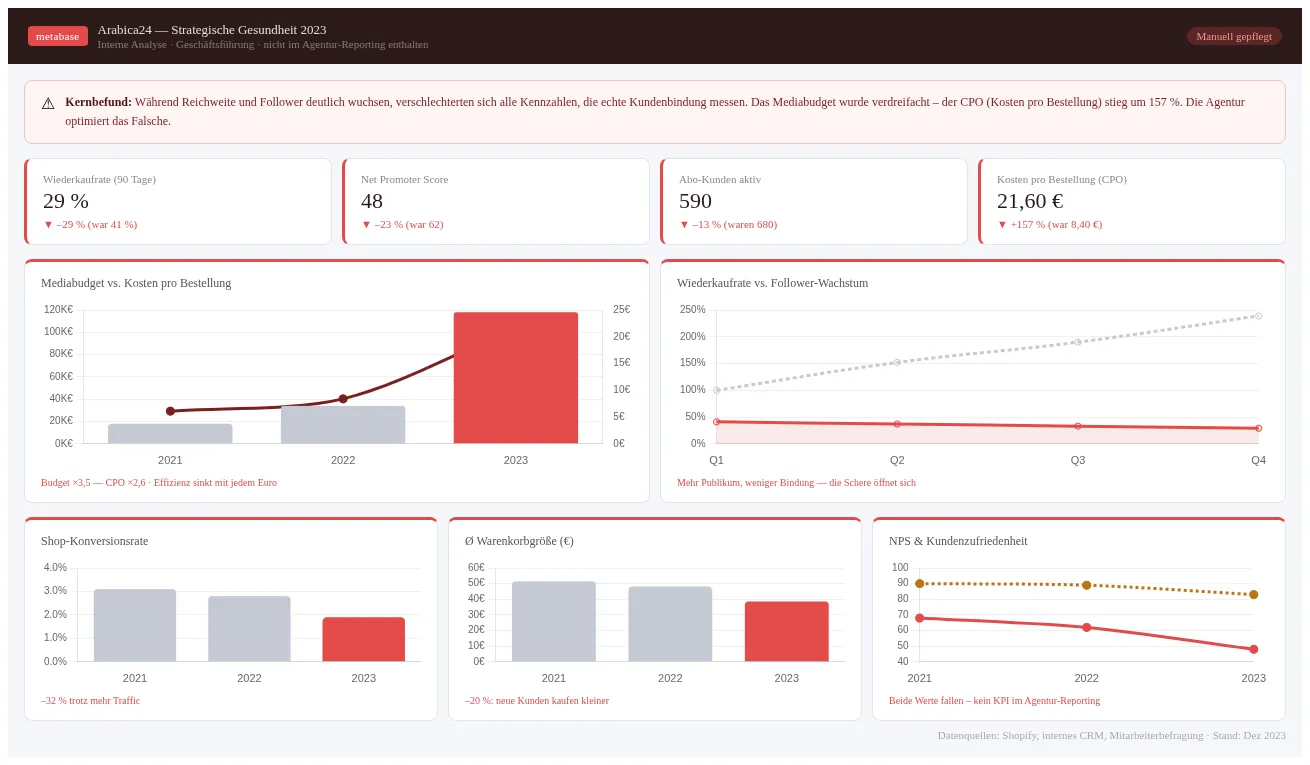Click the warning triangle beside Kernbefund
This screenshot has height=765, width=1310.
pos(47,102)
